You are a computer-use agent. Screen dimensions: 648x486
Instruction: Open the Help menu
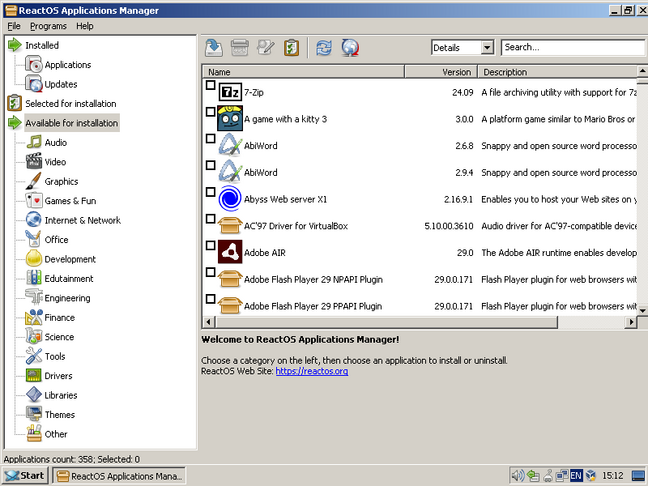pyautogui.click(x=85, y=26)
